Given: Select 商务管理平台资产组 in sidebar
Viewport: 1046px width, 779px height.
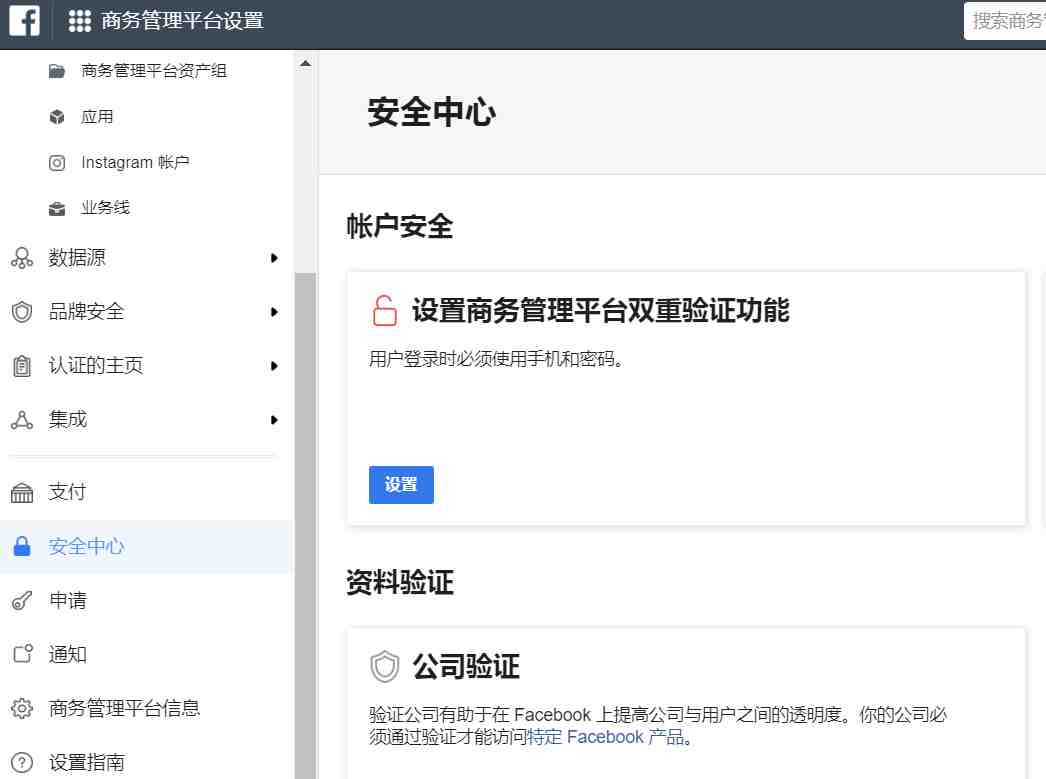Looking at the screenshot, I should pos(154,71).
